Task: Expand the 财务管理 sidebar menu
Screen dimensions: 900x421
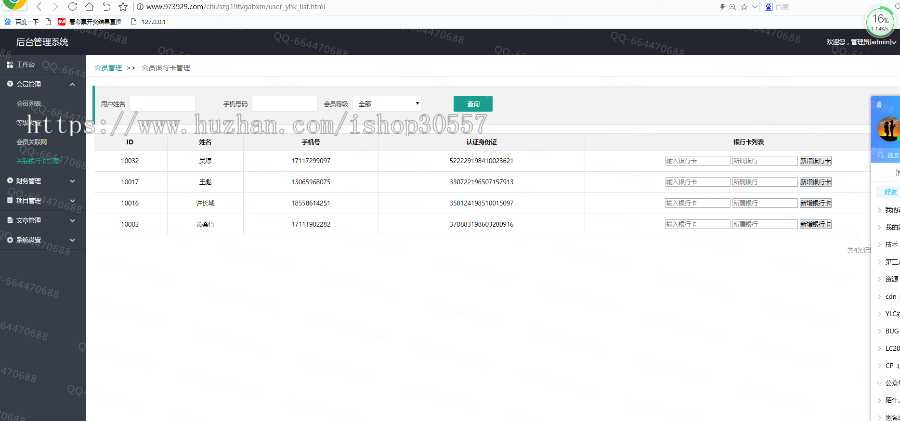Action: 72,180
